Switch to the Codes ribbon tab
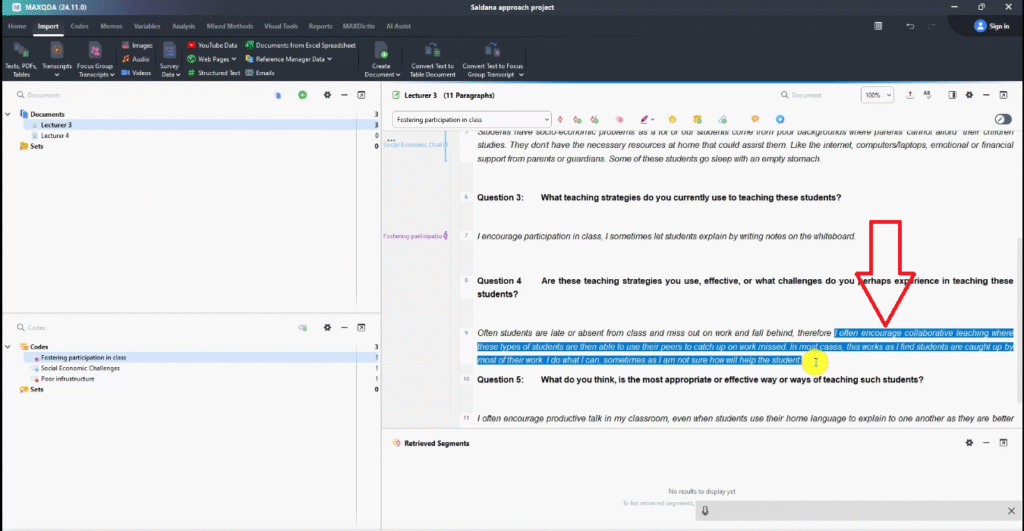Image resolution: width=1024 pixels, height=531 pixels. (x=78, y=26)
